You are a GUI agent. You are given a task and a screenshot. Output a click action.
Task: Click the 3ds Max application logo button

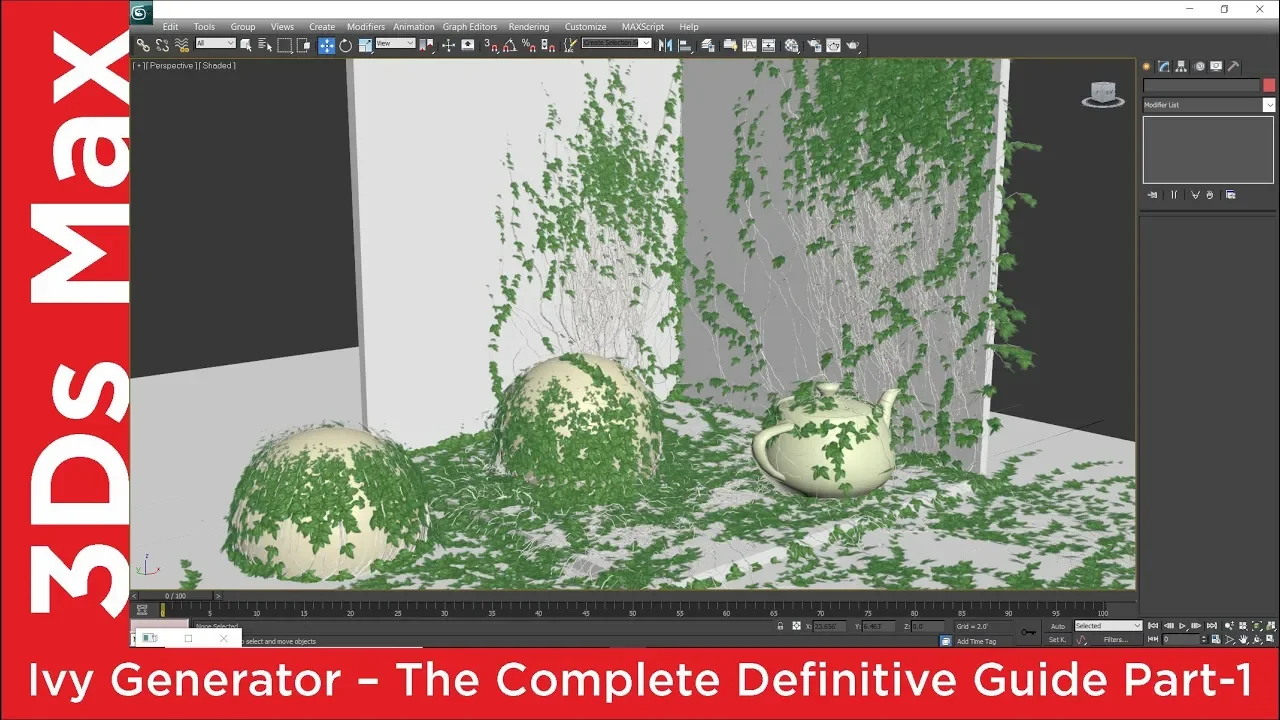tap(142, 12)
